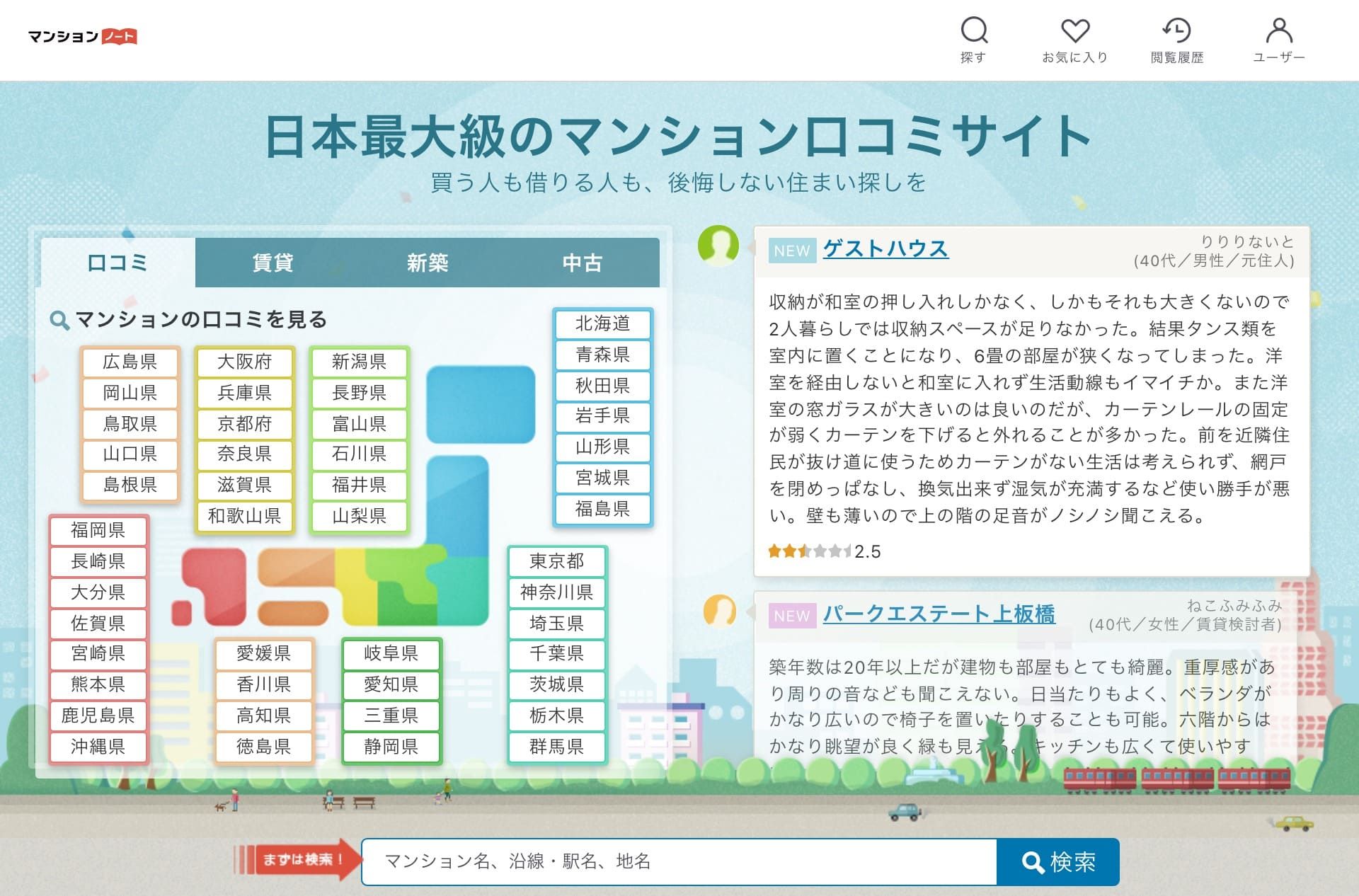Select 京都府 prefecture
This screenshot has width=1359, height=896.
pos(244,423)
